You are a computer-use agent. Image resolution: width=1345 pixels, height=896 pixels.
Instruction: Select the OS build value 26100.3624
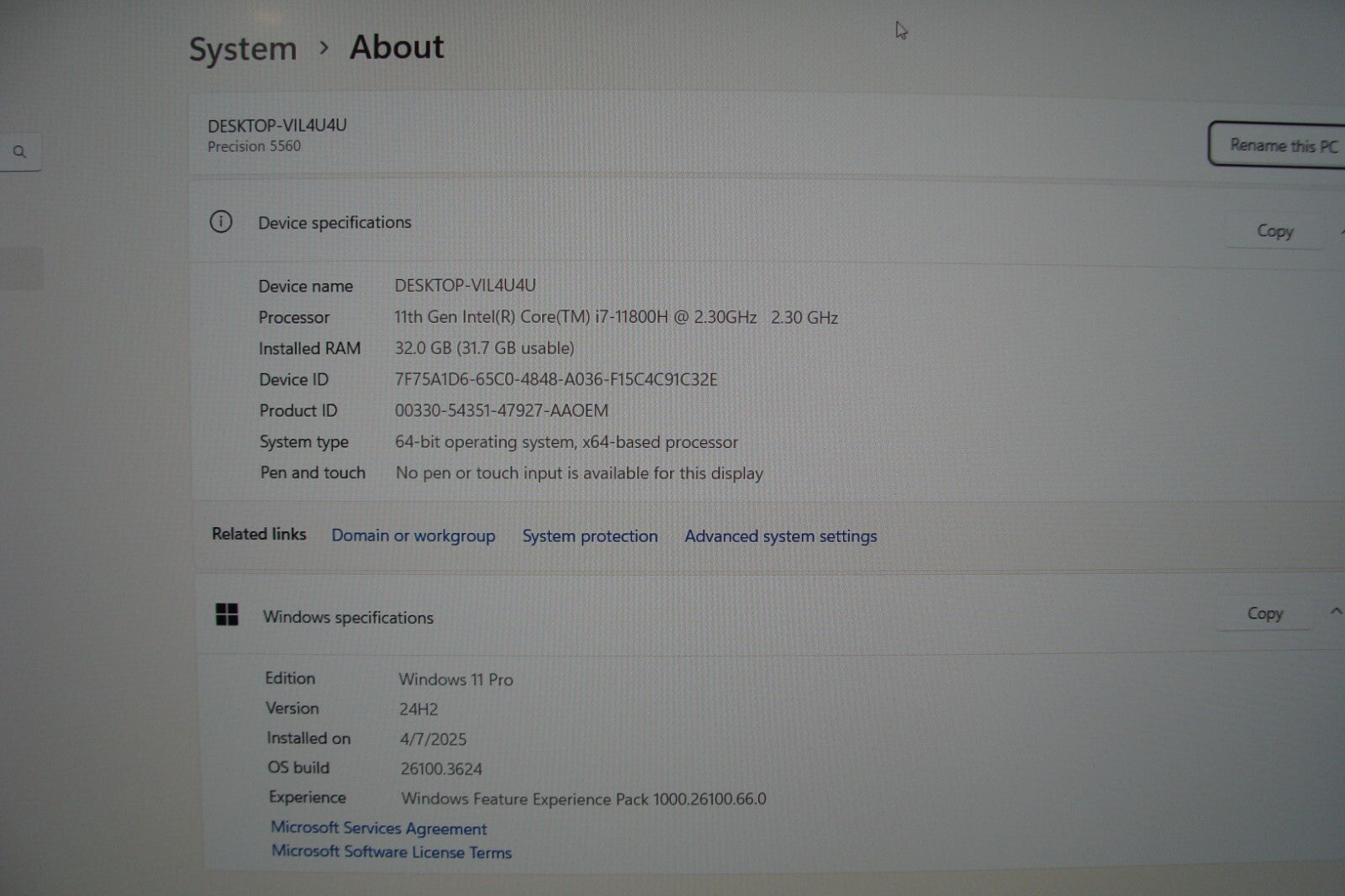tap(441, 768)
